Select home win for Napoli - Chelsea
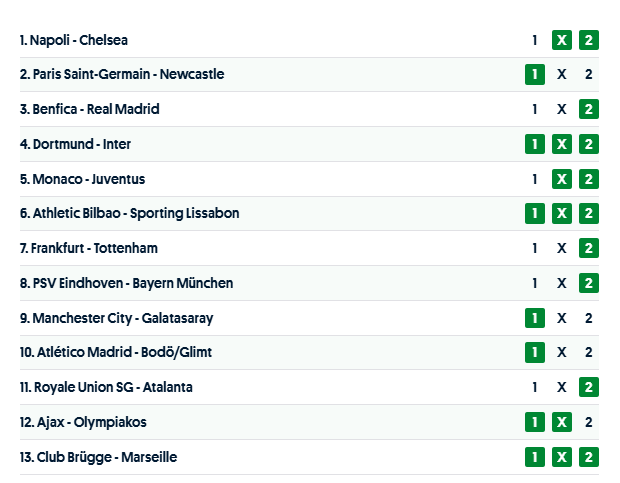Screen dimensions: 620x483 [535, 40]
